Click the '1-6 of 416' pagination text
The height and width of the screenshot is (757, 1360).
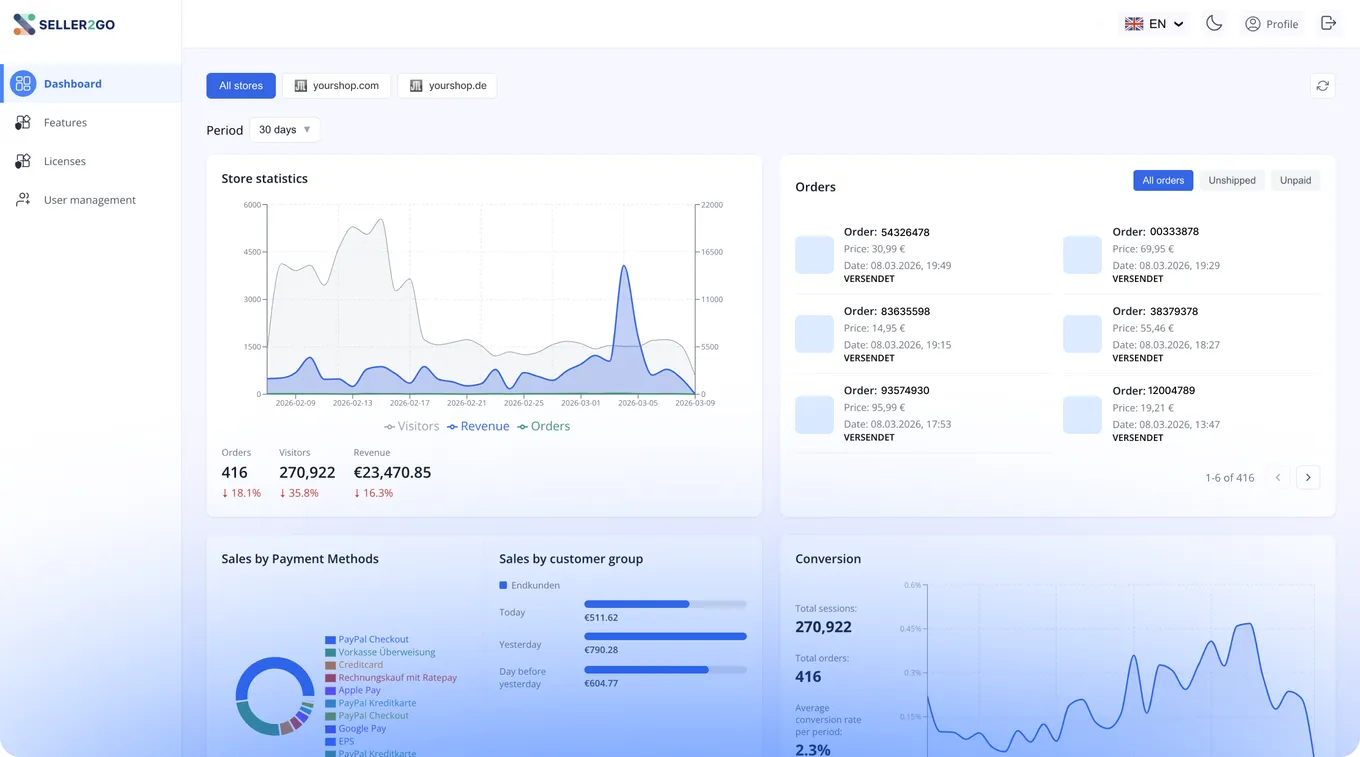1230,478
